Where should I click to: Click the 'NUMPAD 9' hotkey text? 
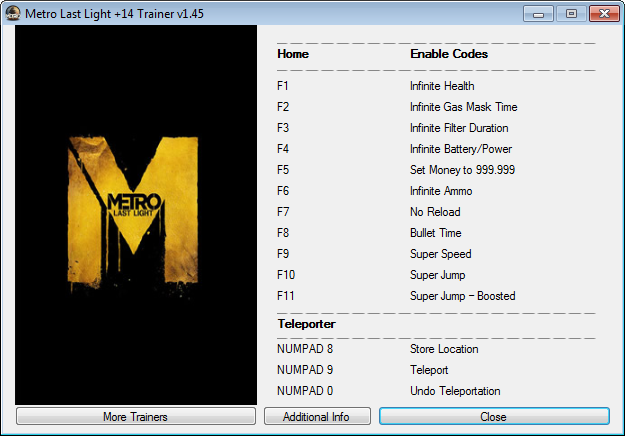305,370
